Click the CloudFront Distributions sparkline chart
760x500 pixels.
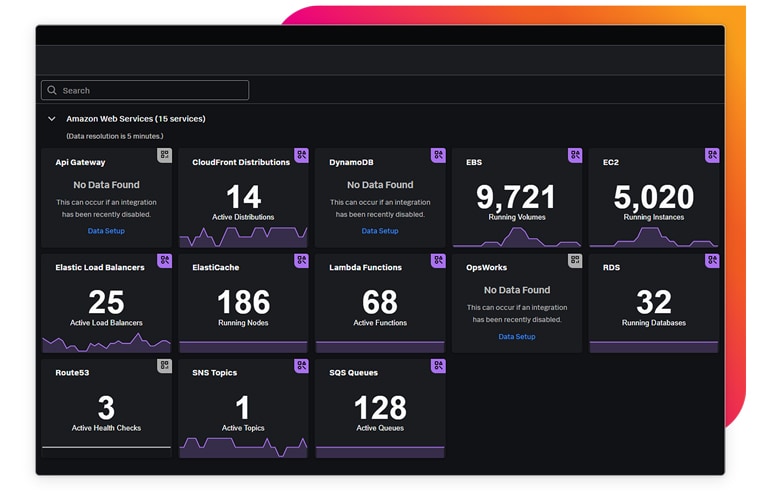tap(243, 237)
